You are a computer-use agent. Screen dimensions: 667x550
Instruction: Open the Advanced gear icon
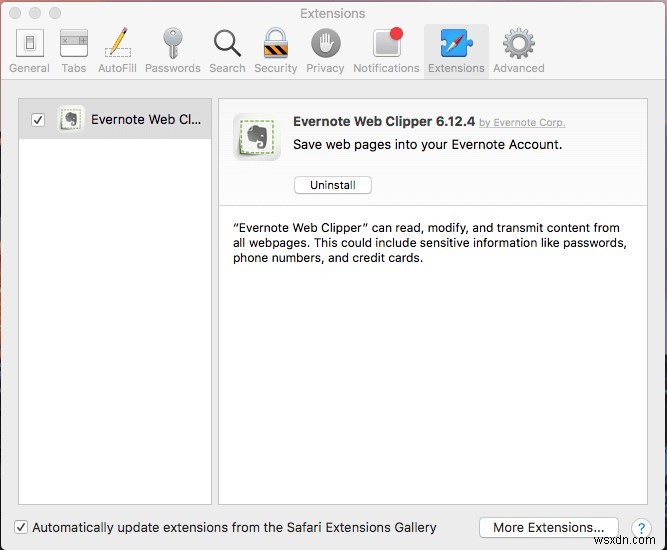click(518, 50)
